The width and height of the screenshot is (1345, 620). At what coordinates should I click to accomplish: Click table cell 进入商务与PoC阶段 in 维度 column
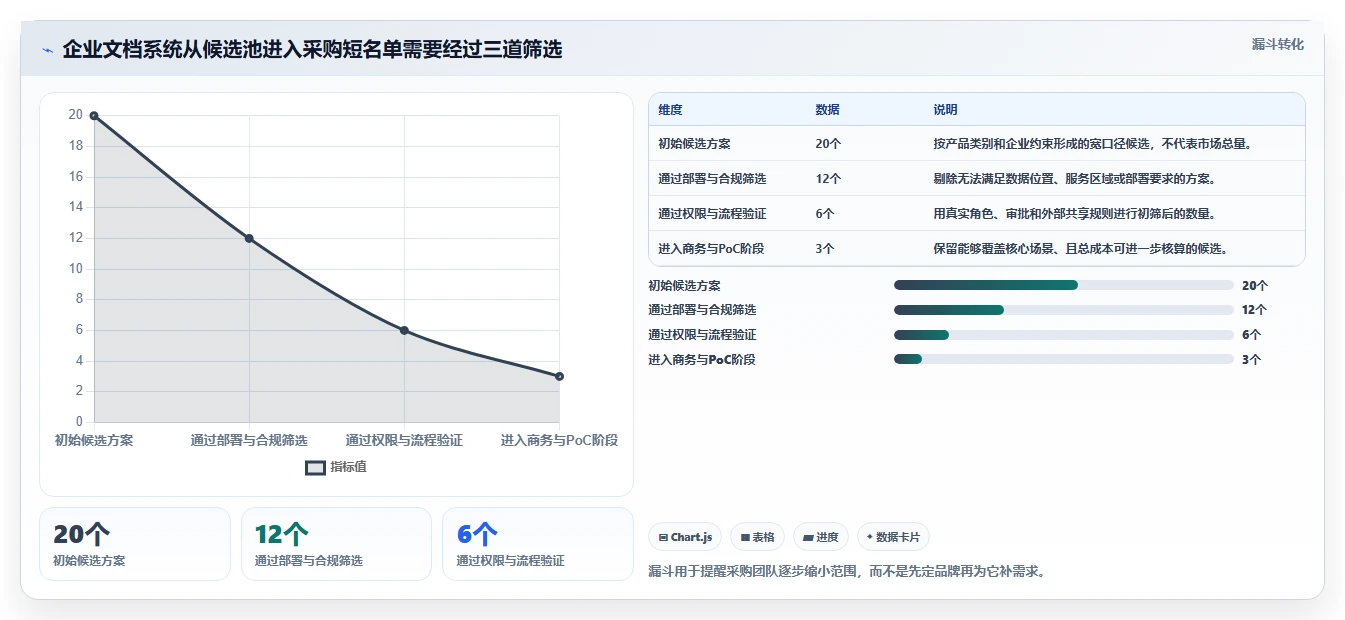711,249
